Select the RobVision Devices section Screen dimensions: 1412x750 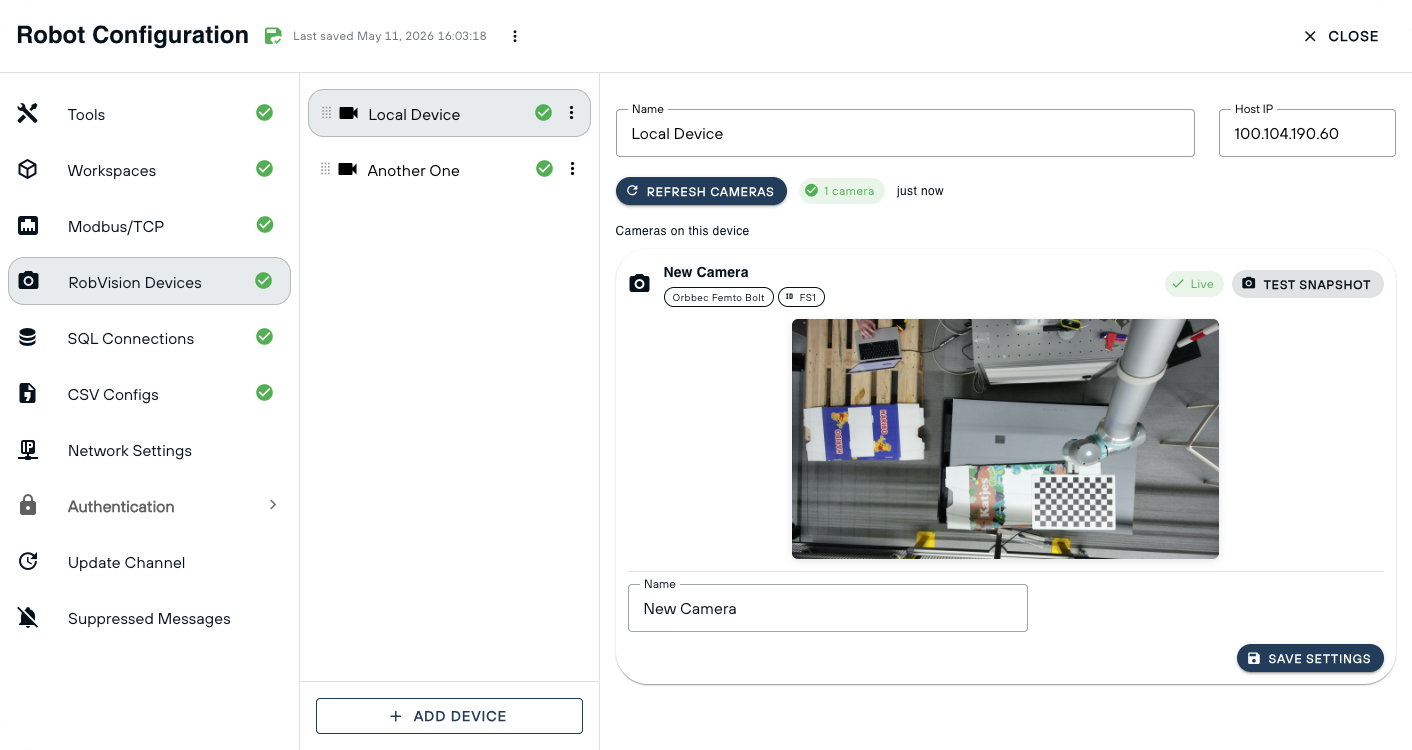point(149,282)
